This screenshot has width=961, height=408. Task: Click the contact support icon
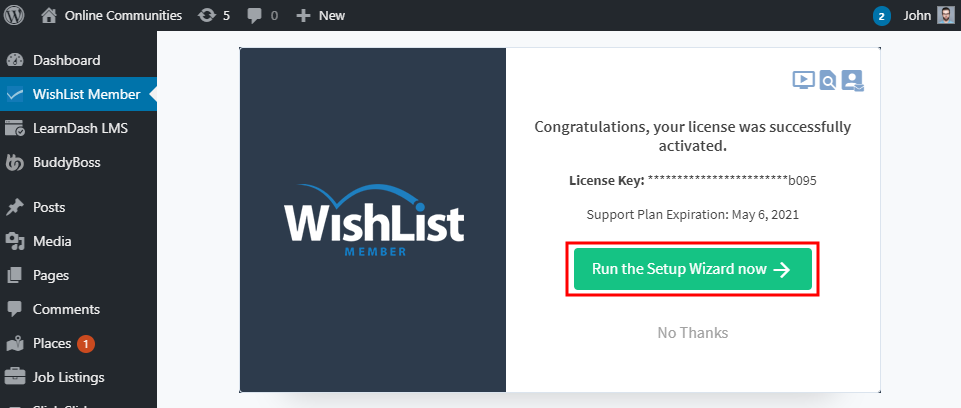(852, 80)
